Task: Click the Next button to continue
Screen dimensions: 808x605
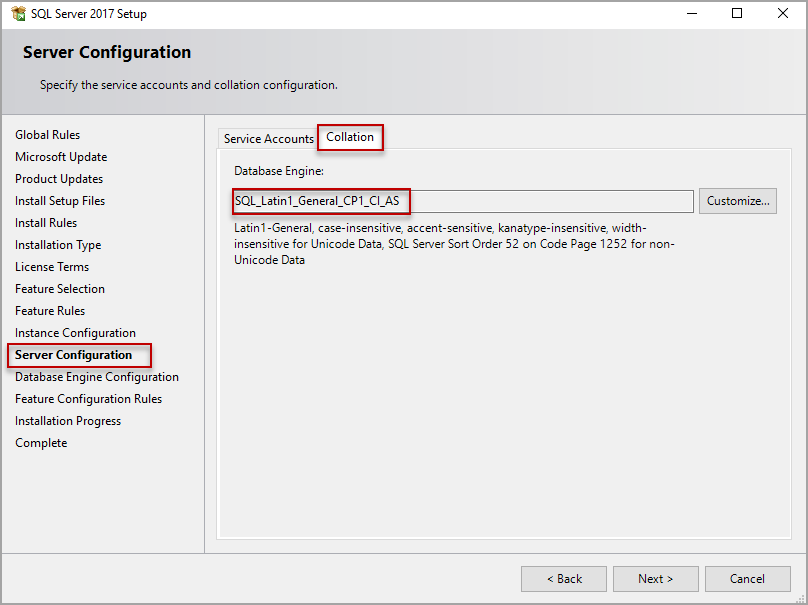Action: tap(655, 578)
